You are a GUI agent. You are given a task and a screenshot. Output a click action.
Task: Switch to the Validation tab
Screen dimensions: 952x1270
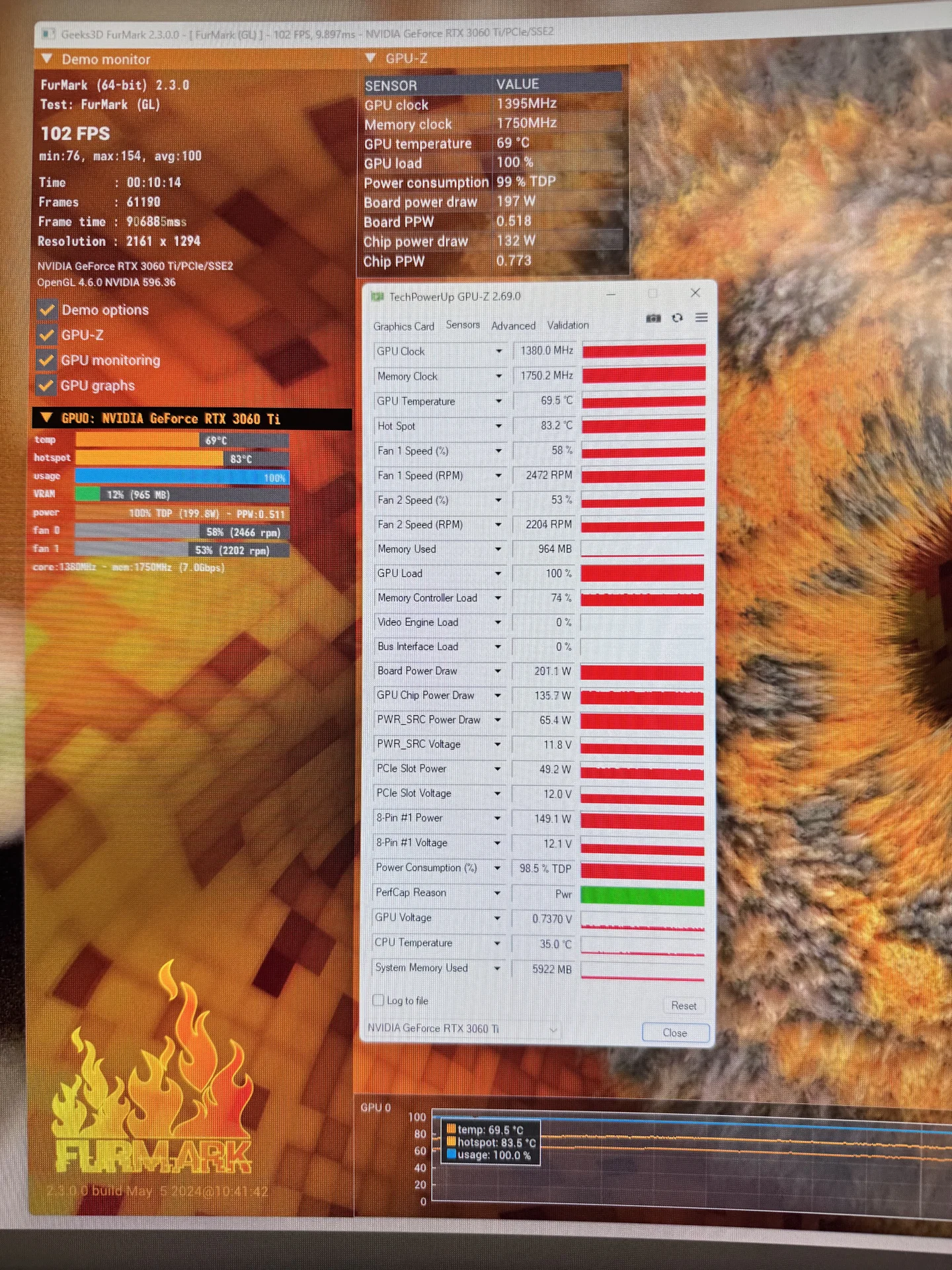tap(568, 325)
